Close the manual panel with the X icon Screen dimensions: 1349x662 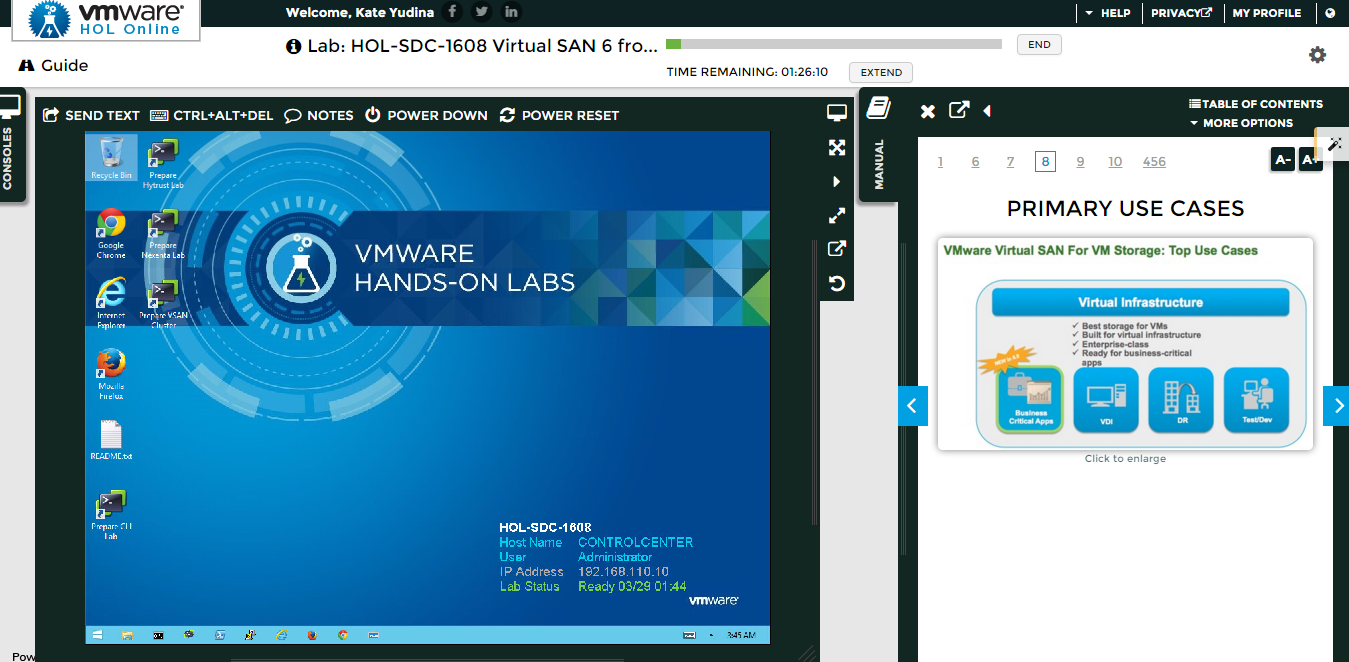click(928, 111)
